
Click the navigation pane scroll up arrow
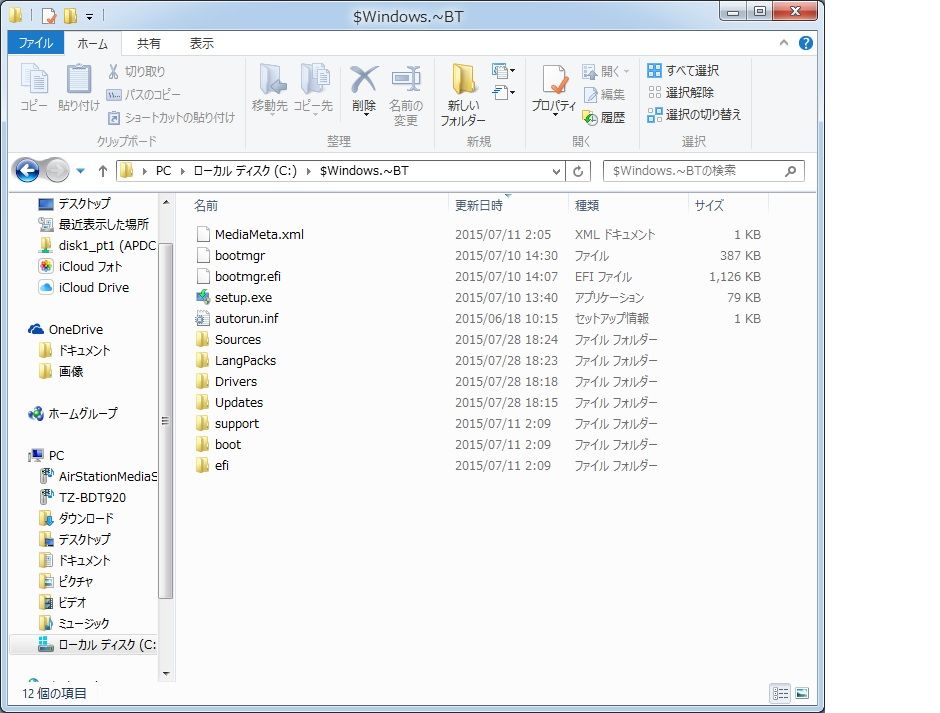click(x=166, y=202)
